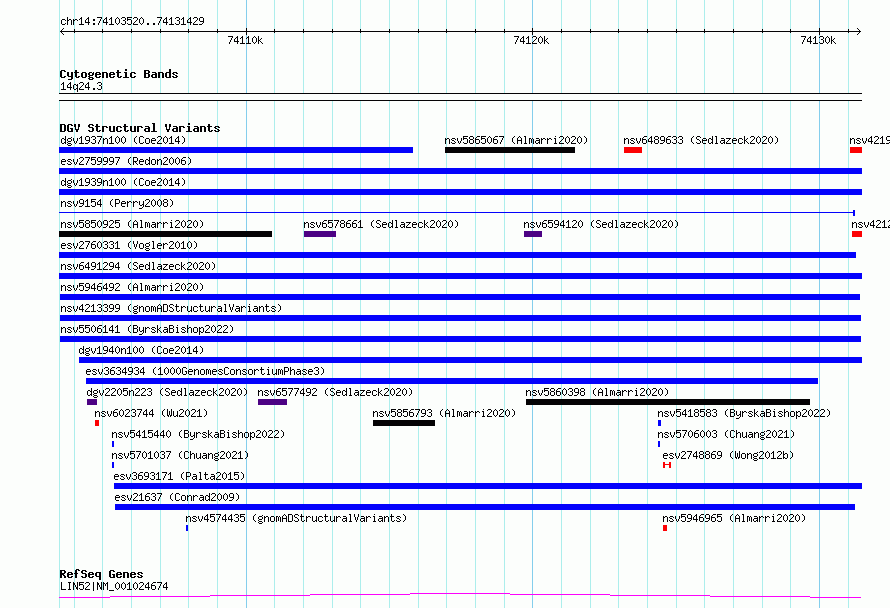Open the LIN52|NM_001024674 gene label
890x608 pixels.
[x=114, y=586]
